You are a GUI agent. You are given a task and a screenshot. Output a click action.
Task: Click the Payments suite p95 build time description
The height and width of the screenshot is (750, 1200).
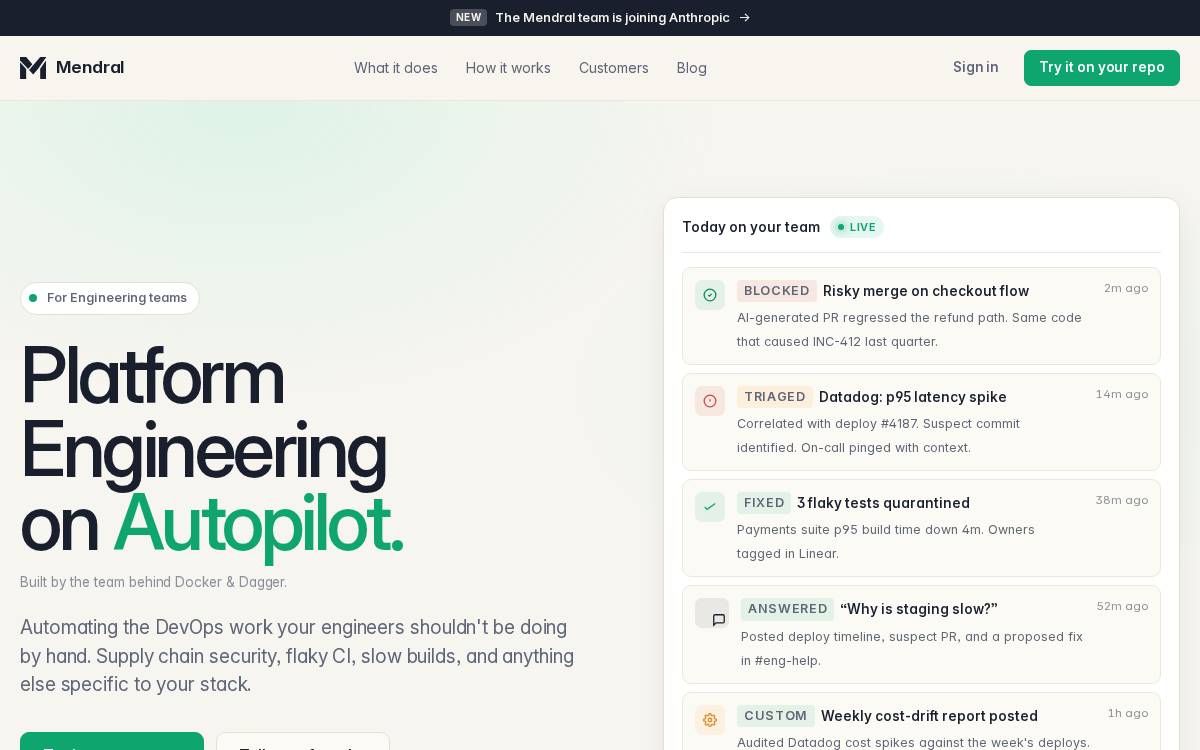[886, 541]
